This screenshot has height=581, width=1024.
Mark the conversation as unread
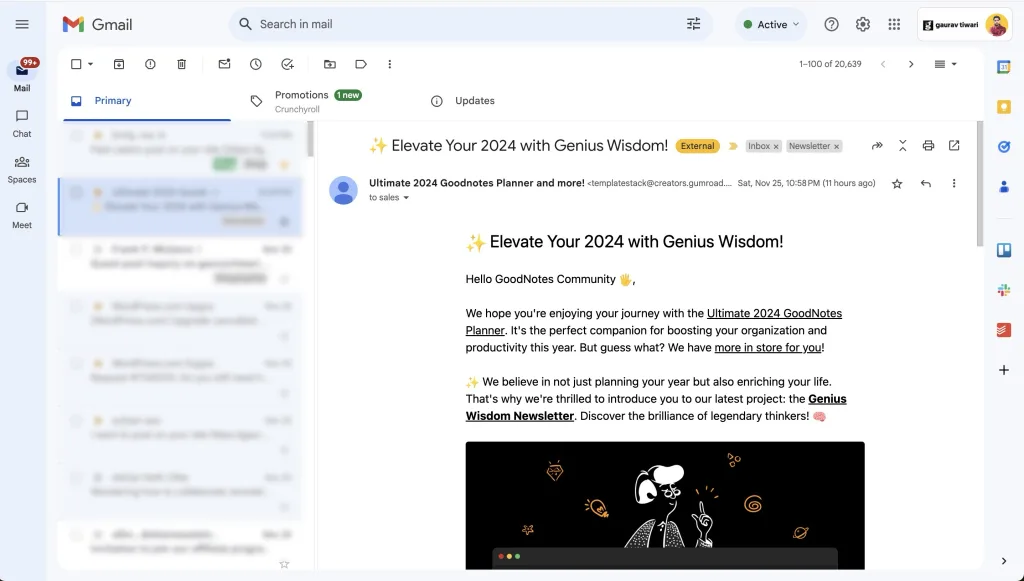(224, 64)
